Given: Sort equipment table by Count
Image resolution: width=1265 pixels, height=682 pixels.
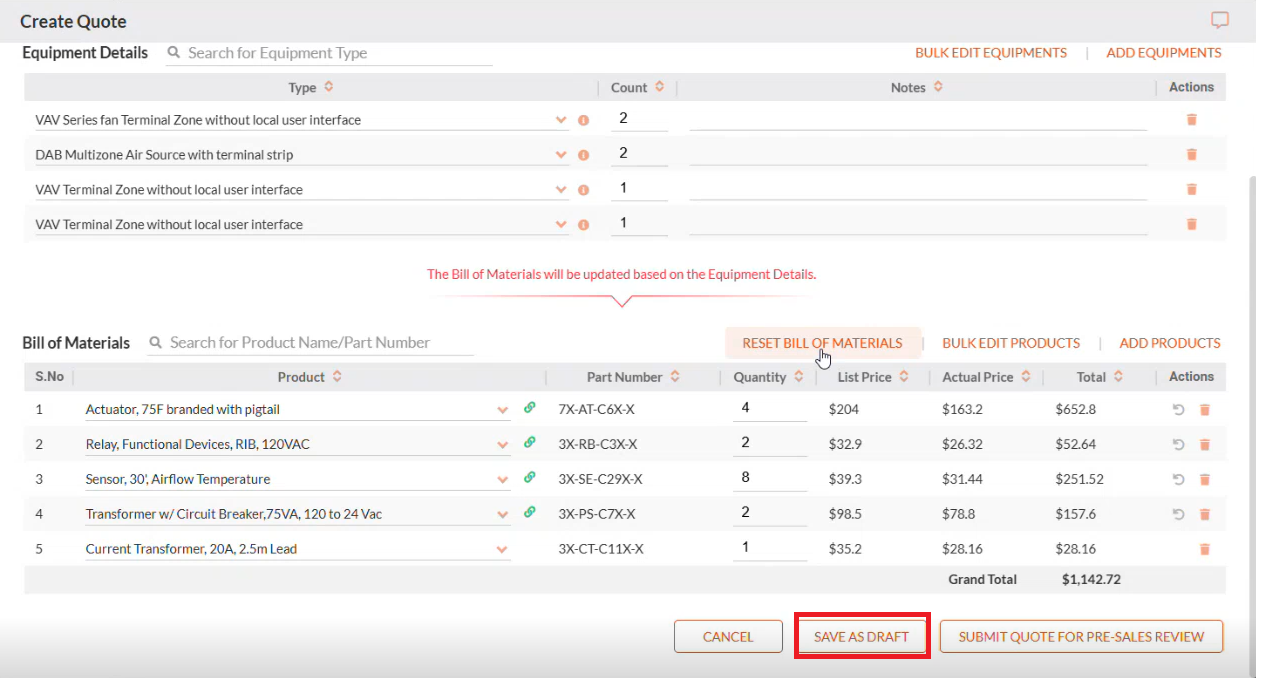Looking at the screenshot, I should pyautogui.click(x=659, y=87).
